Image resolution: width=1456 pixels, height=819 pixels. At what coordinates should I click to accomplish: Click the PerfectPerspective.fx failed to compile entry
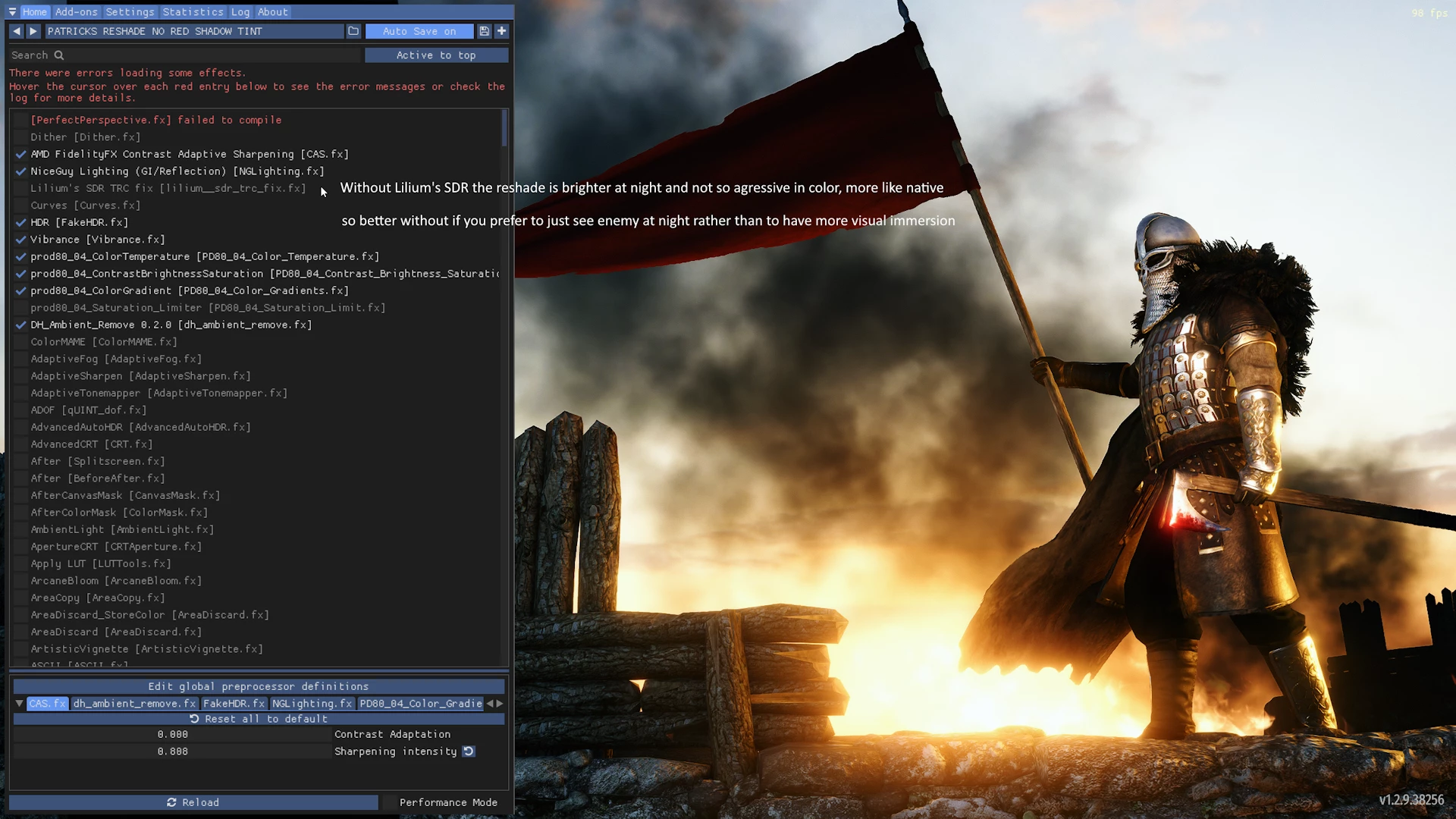tap(155, 120)
